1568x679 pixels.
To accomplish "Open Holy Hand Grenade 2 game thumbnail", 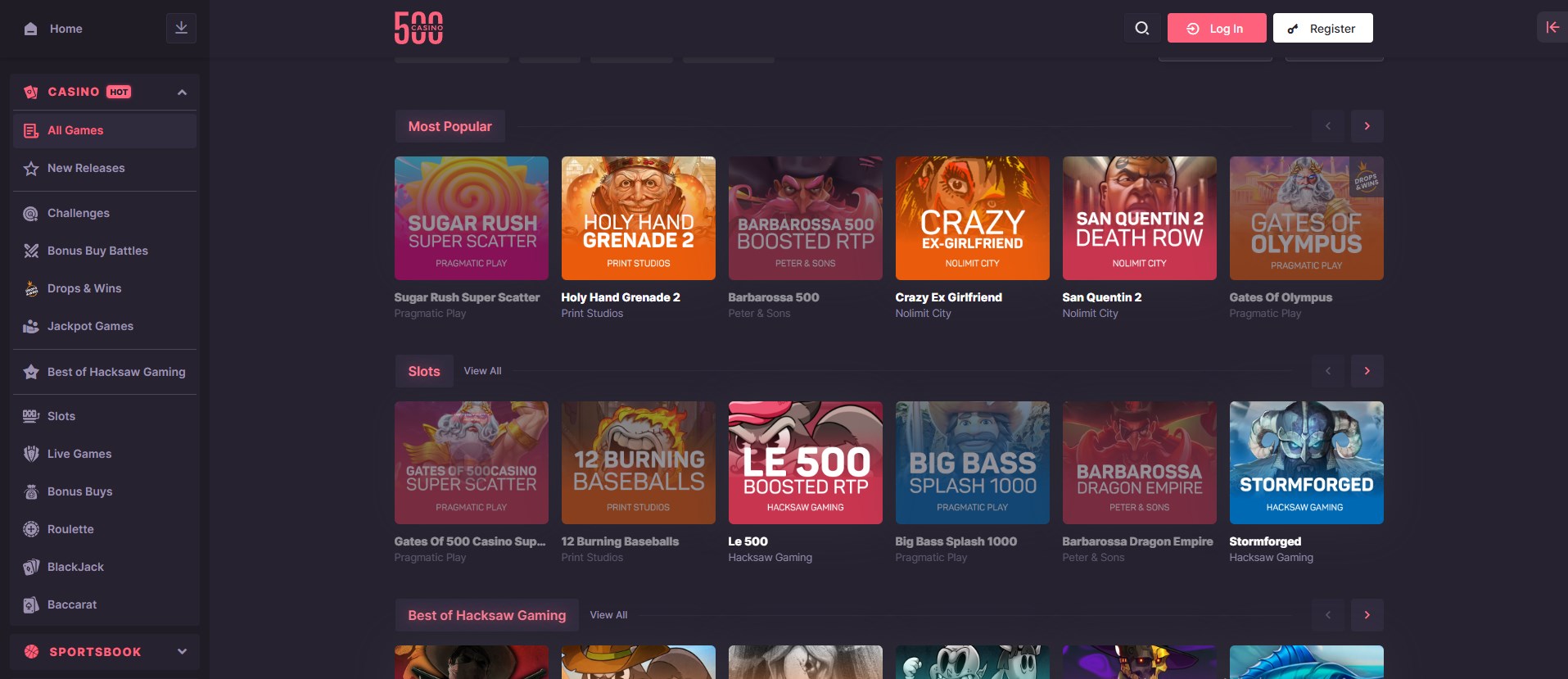I will [x=639, y=218].
